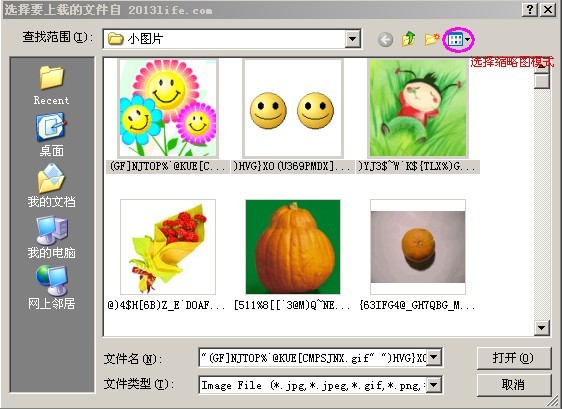Select the two smiley faces thumbnail
The width and height of the screenshot is (562, 409).
293,108
